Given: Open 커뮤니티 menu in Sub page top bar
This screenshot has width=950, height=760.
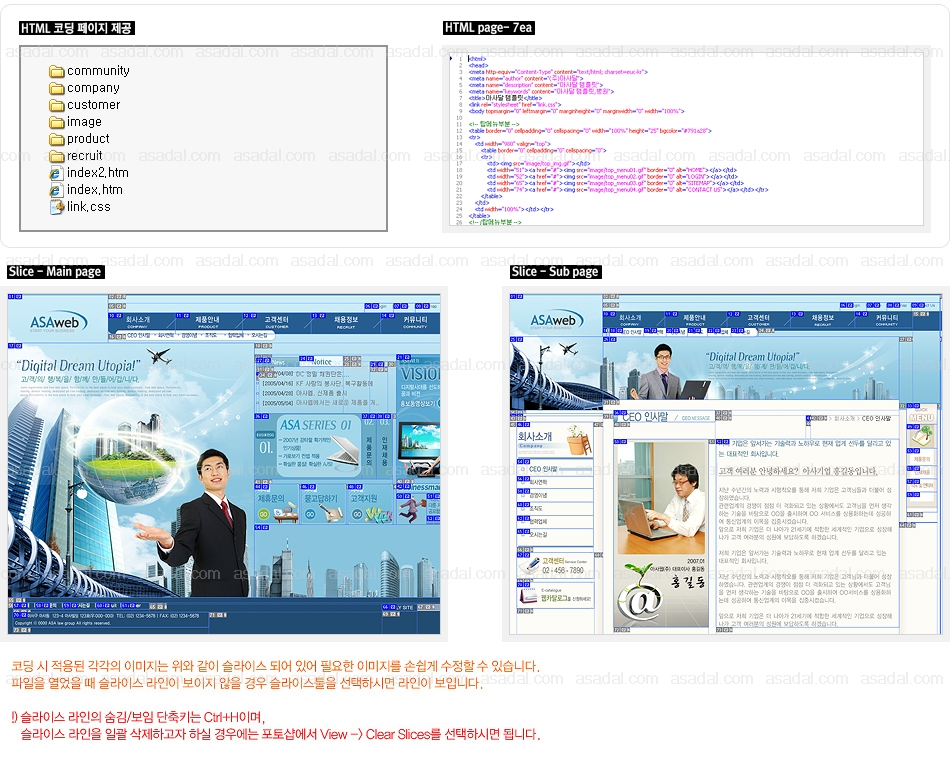Looking at the screenshot, I should [x=887, y=319].
